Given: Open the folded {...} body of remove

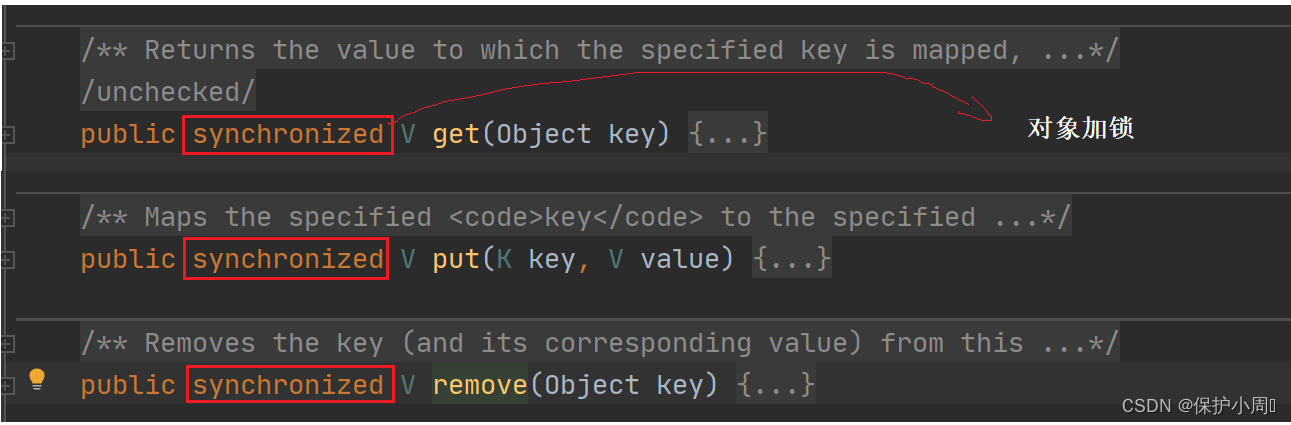Looking at the screenshot, I should click(x=776, y=385).
